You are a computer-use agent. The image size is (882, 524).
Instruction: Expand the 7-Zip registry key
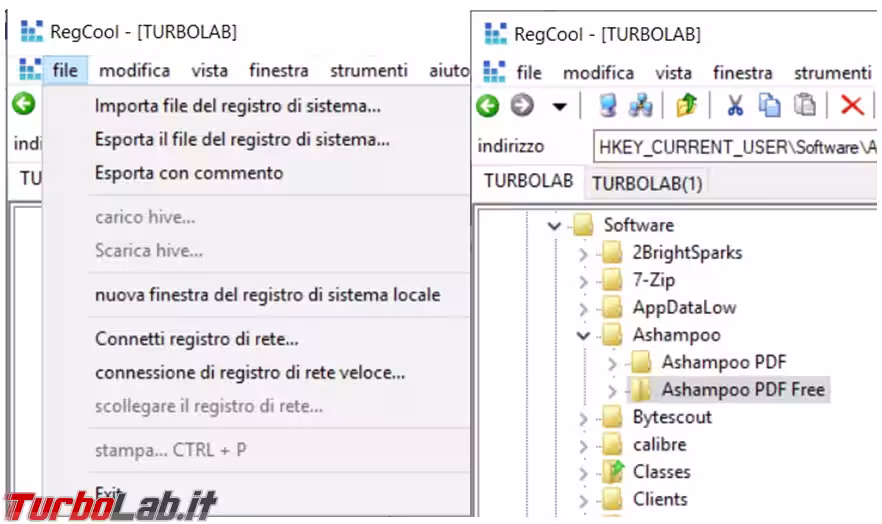[x=584, y=281]
